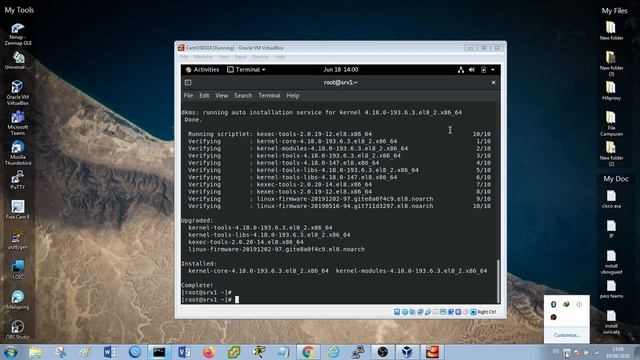The height and width of the screenshot is (360, 640).
Task: Toggle the hidden tray icons arrow on taskbar
Action: 567,352
